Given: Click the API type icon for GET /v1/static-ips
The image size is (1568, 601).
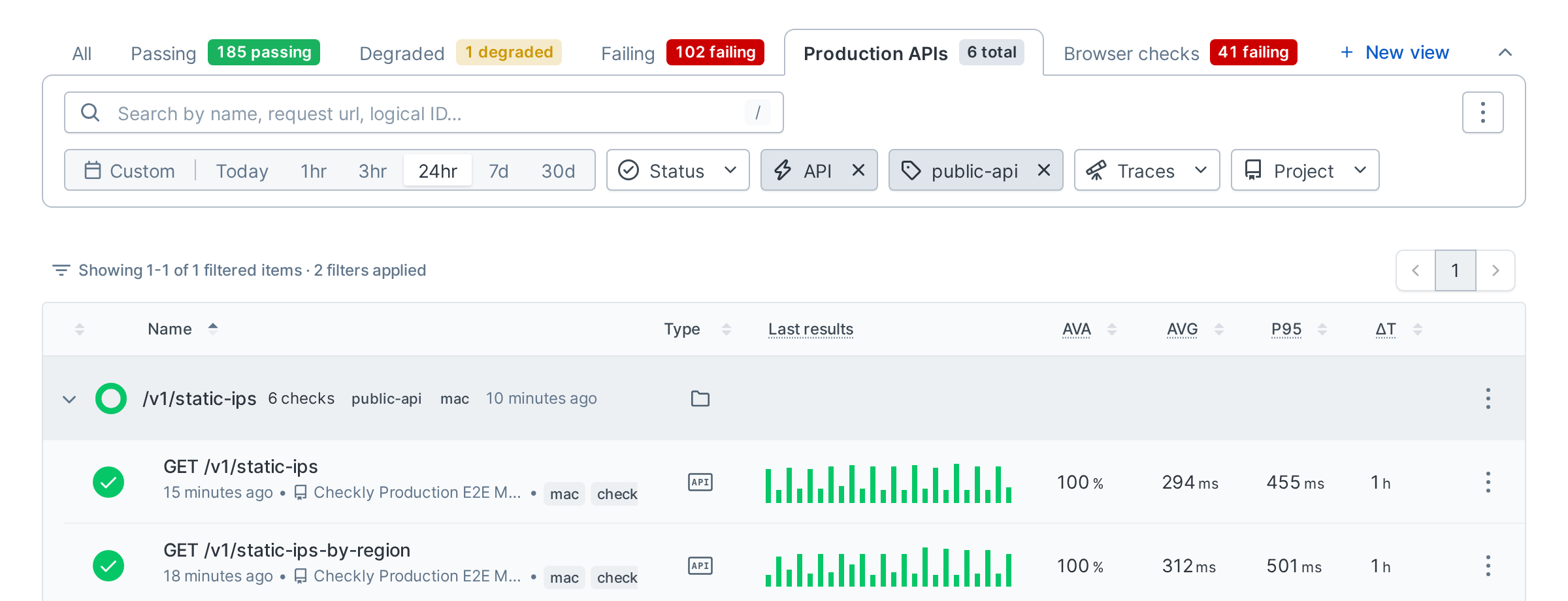Looking at the screenshot, I should pyautogui.click(x=700, y=482).
